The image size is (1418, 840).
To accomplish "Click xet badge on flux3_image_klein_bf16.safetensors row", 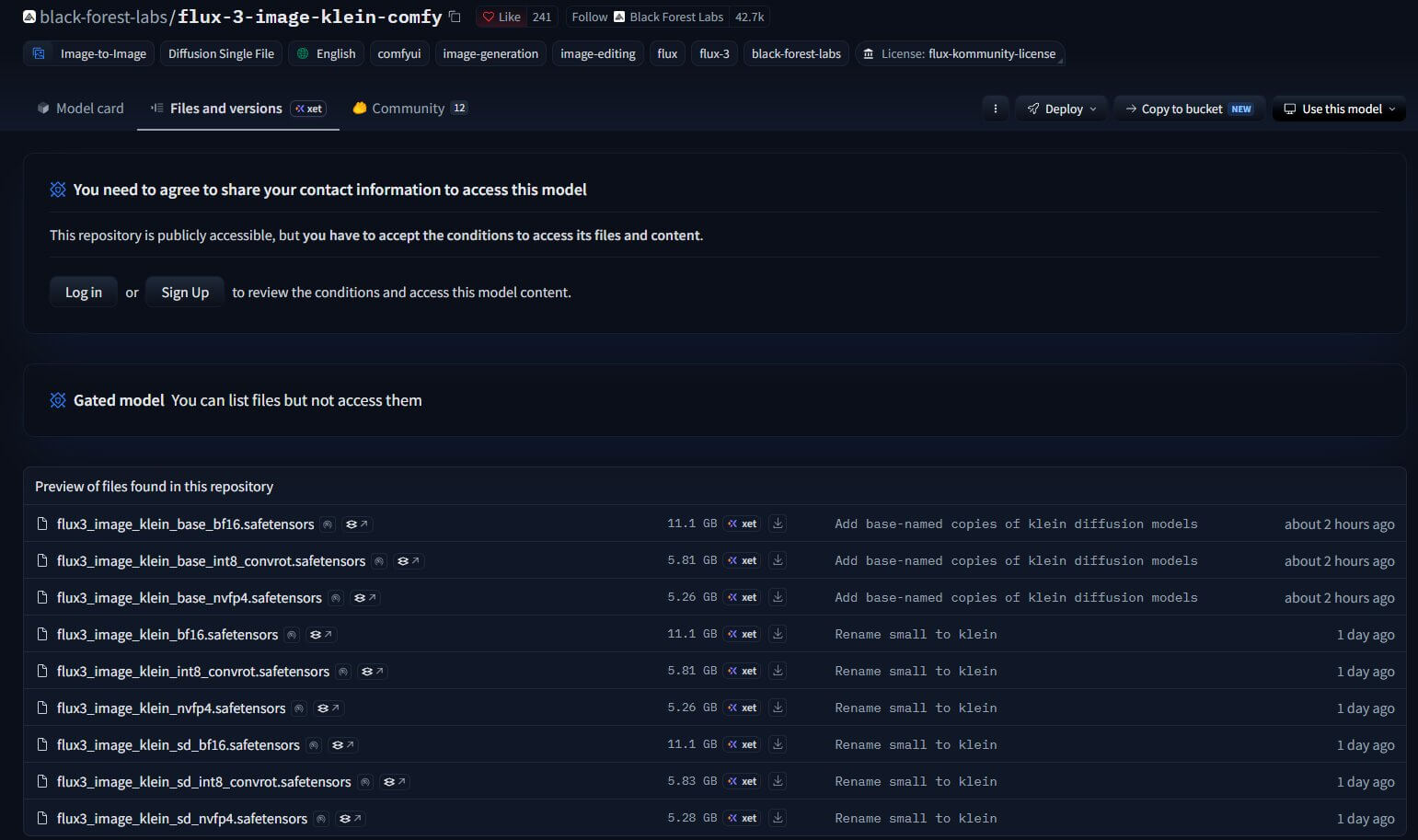I will [743, 634].
